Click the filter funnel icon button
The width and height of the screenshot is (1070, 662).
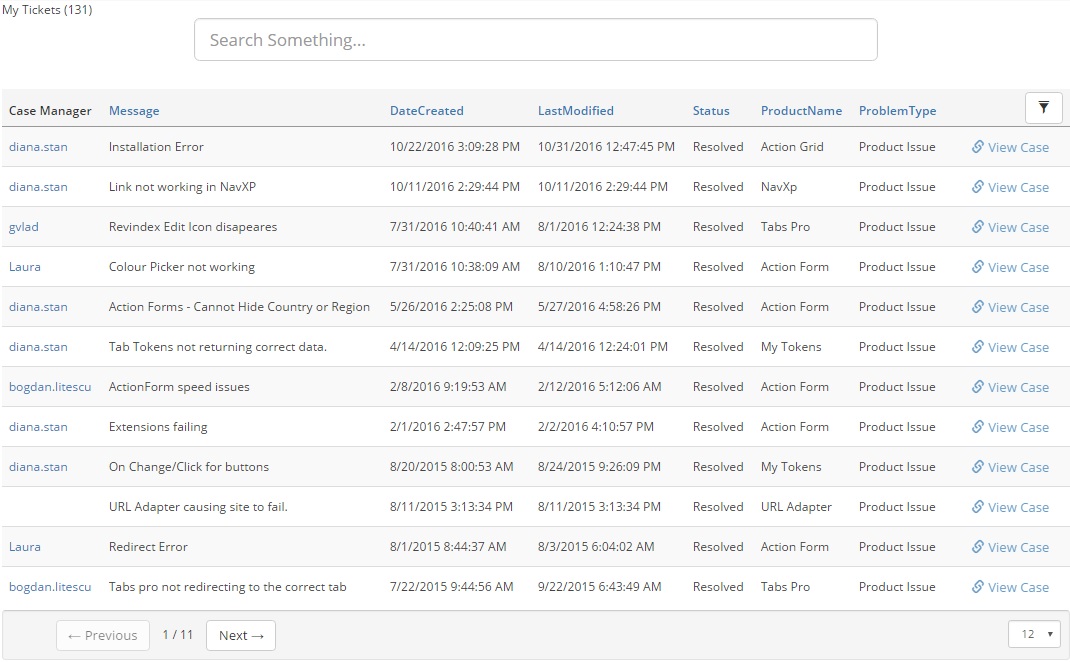(x=1043, y=107)
